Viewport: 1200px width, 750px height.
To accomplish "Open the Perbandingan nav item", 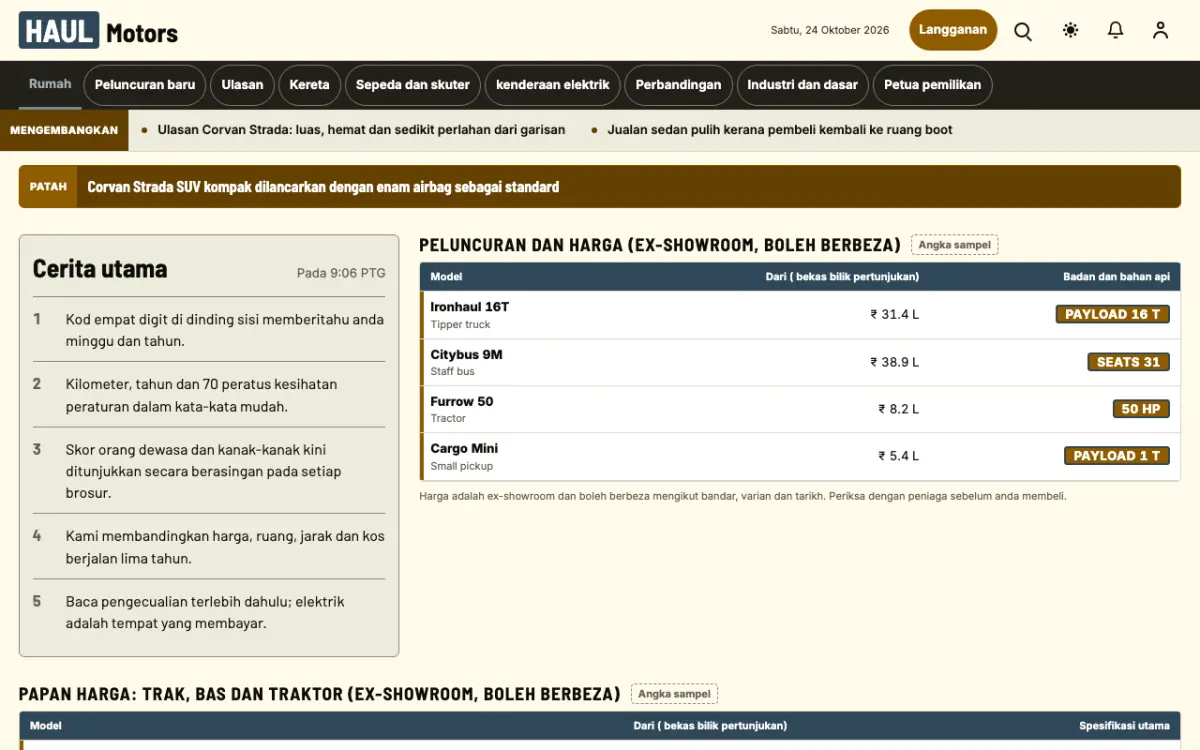I will point(678,85).
